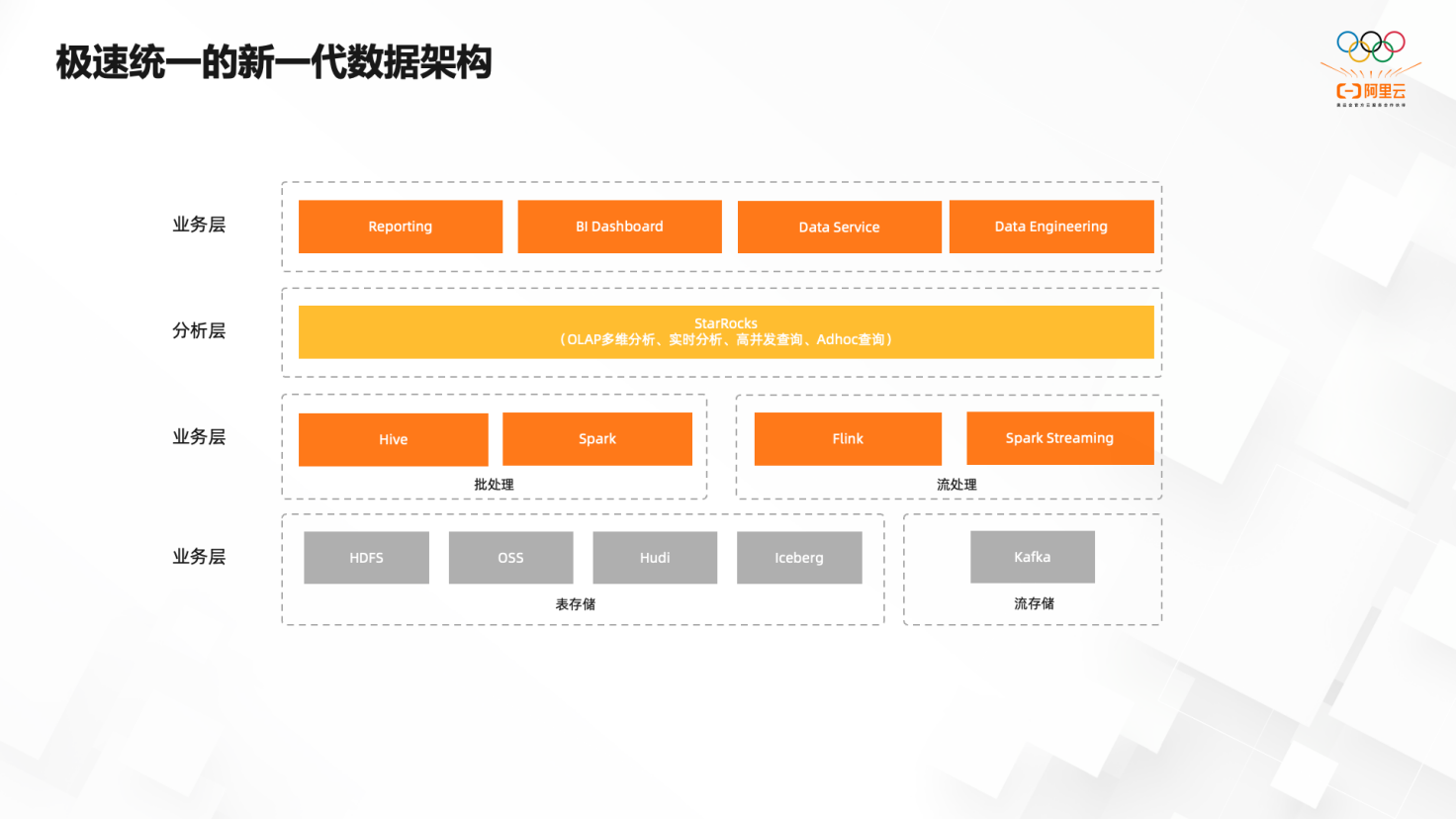Select the Spark block
1456x819 pixels.
coord(597,439)
